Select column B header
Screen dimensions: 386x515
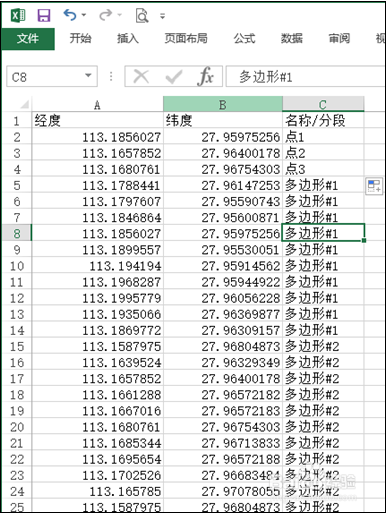[x=223, y=104]
